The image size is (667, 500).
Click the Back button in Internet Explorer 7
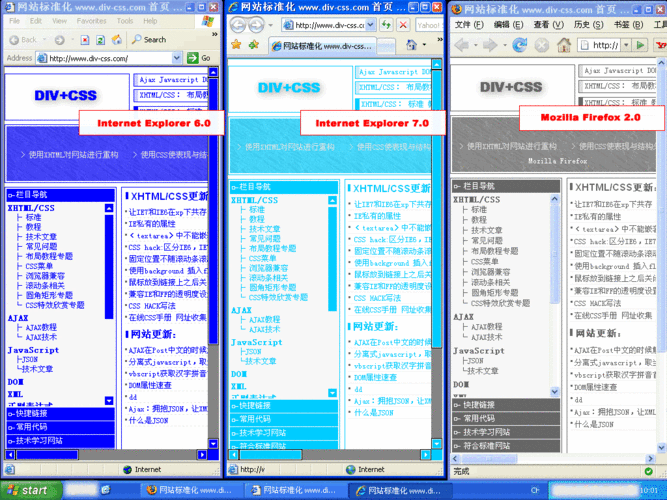click(x=238, y=26)
